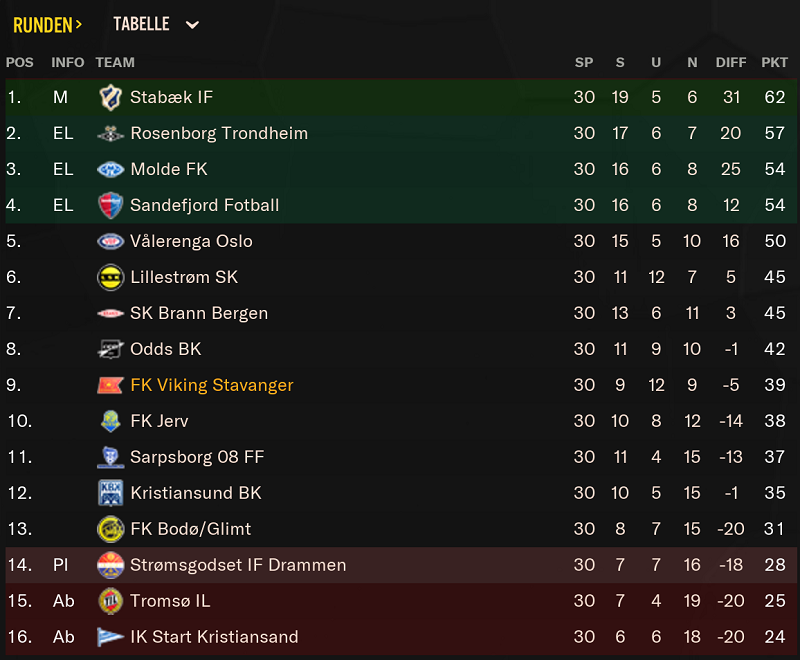Sort table by DIFF column header

click(731, 63)
